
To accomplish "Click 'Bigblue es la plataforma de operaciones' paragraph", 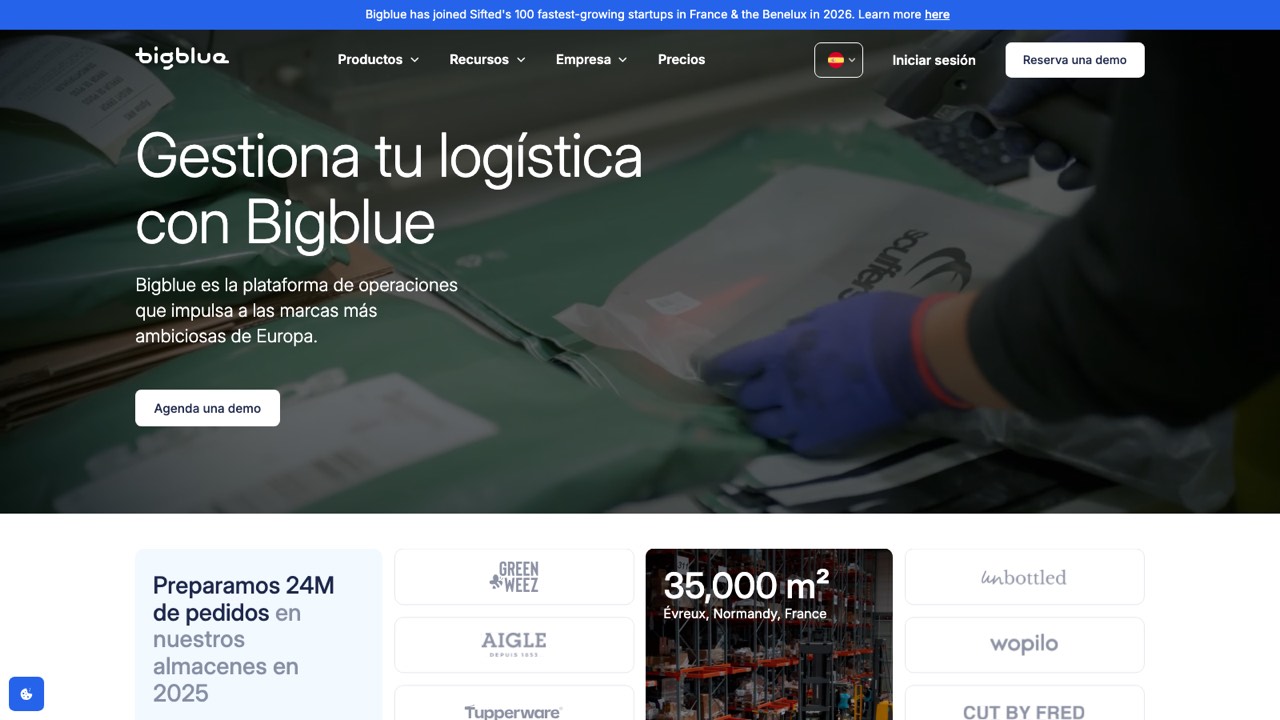I will point(297,310).
